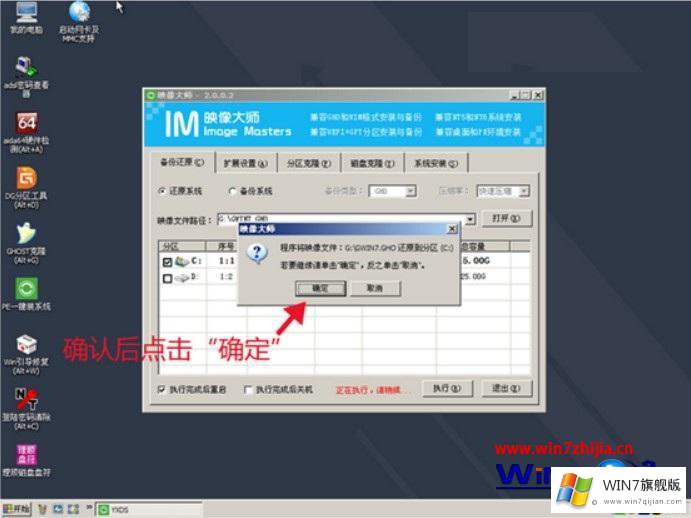691x518 pixels.
Task: Confirm the restore dialog with OK button
Action: point(320,289)
